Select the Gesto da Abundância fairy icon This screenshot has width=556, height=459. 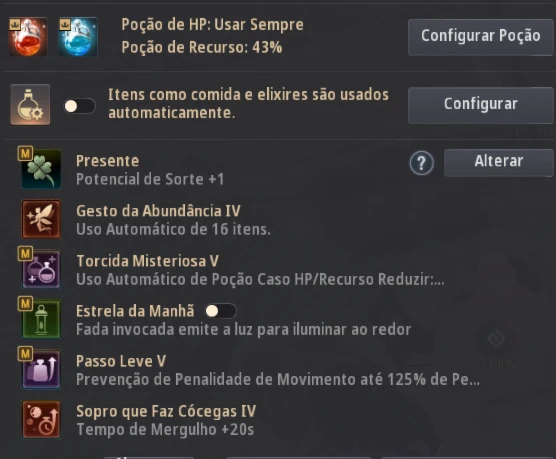coord(41,219)
